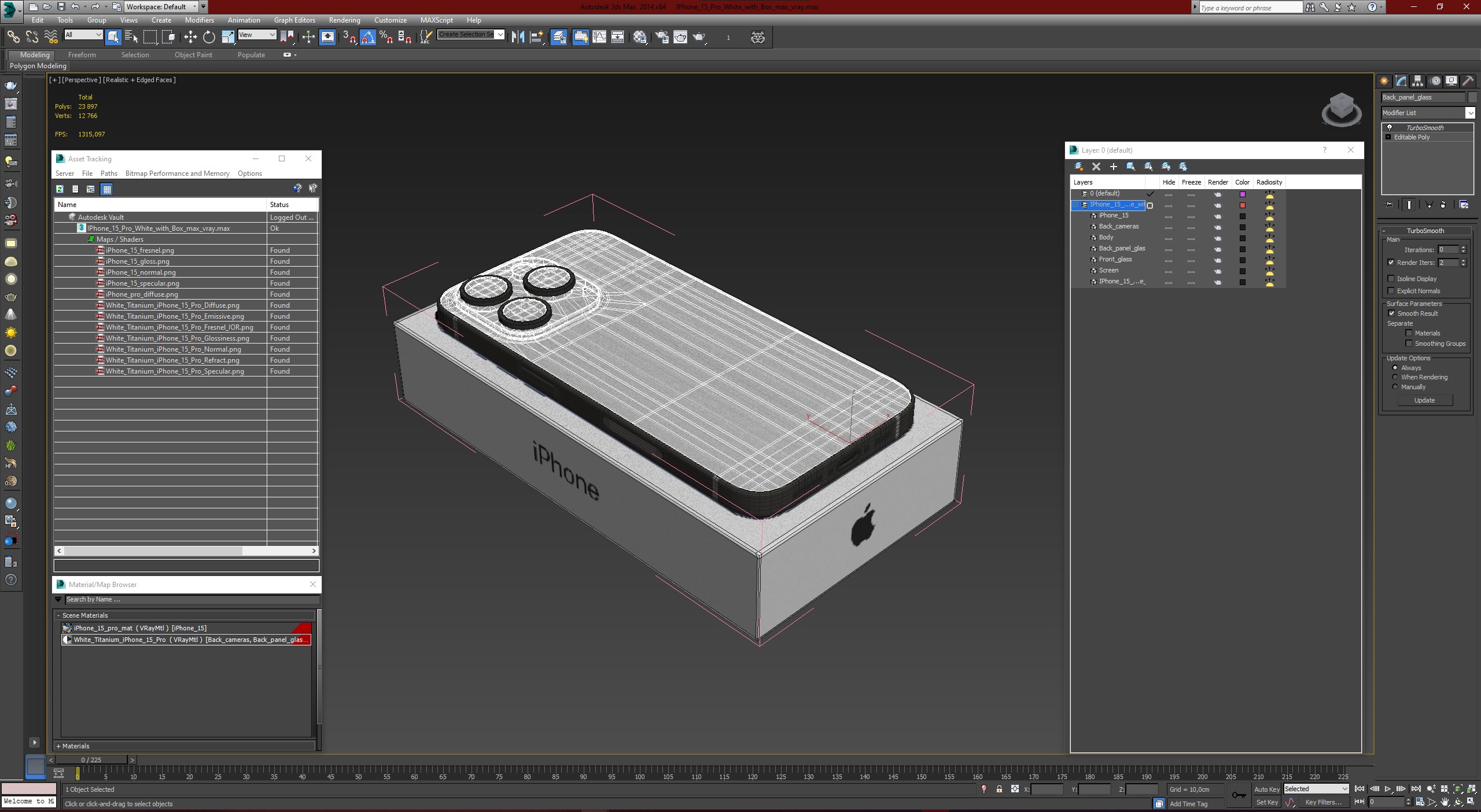Open Select by Name tool
Screen dimensions: 1481x812
tap(131, 37)
